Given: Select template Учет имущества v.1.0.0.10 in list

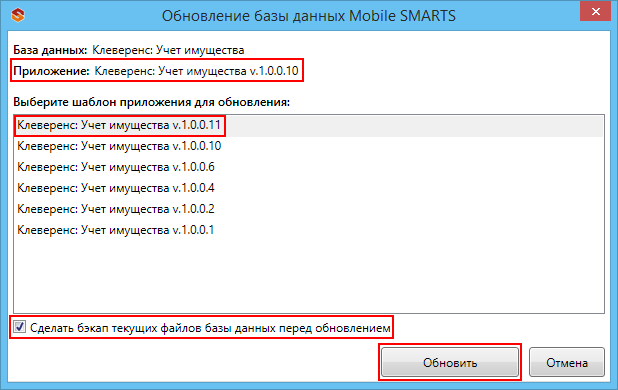Looking at the screenshot, I should coord(309,147).
